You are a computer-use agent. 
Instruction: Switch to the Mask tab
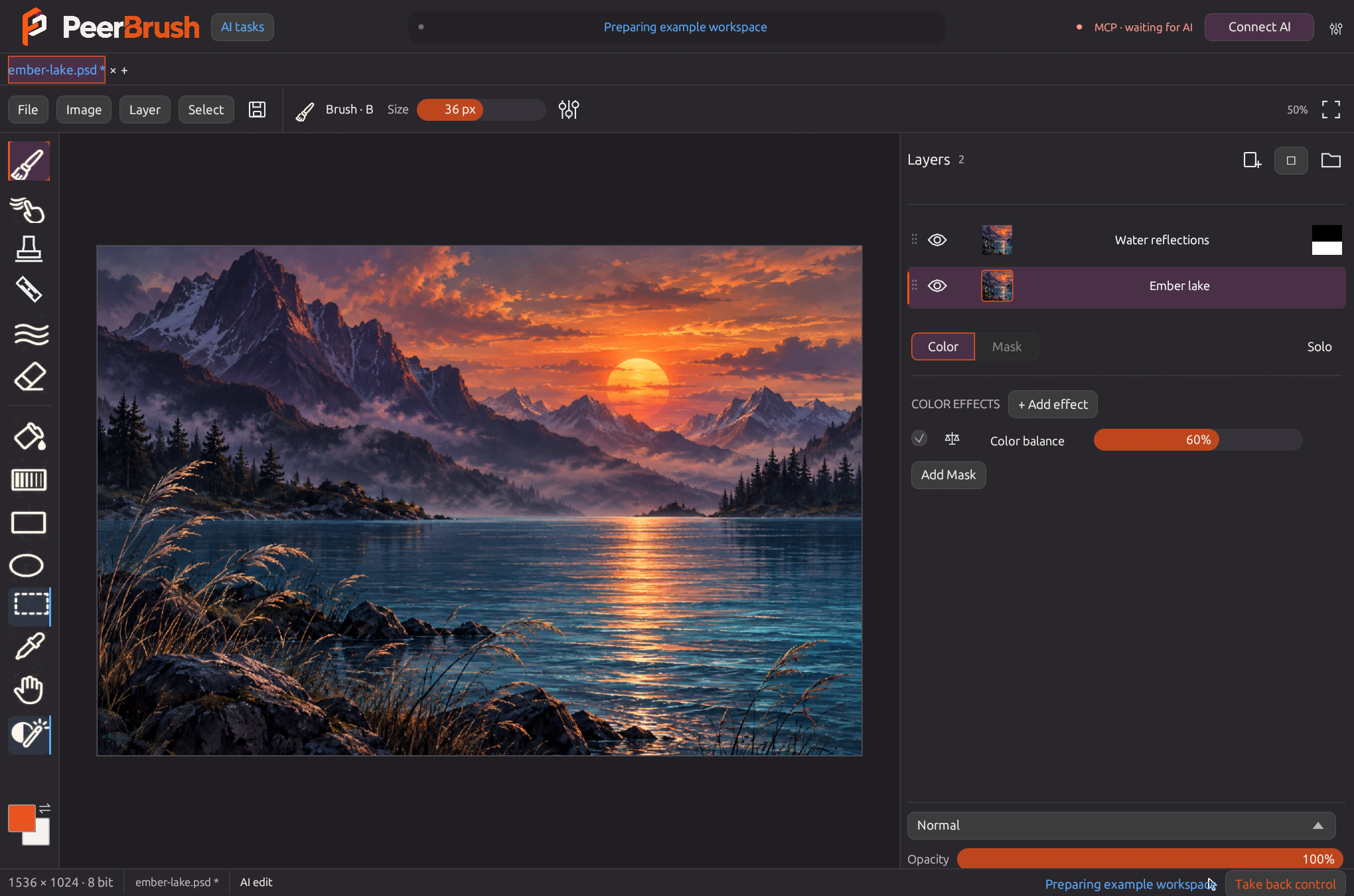point(1007,346)
